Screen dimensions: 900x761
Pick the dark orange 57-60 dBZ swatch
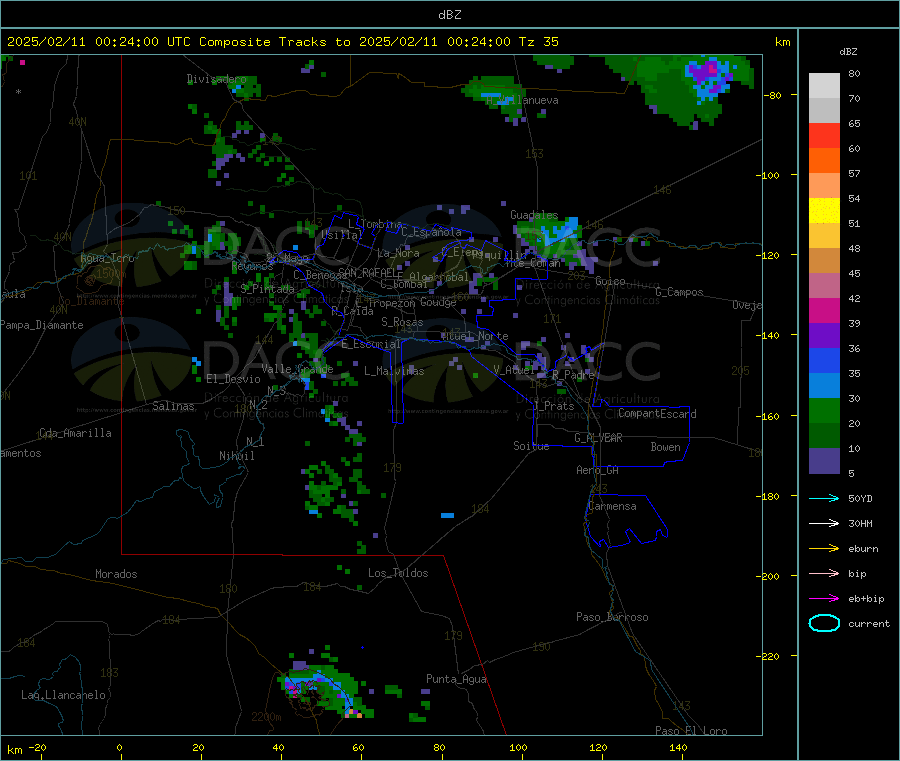824,161
